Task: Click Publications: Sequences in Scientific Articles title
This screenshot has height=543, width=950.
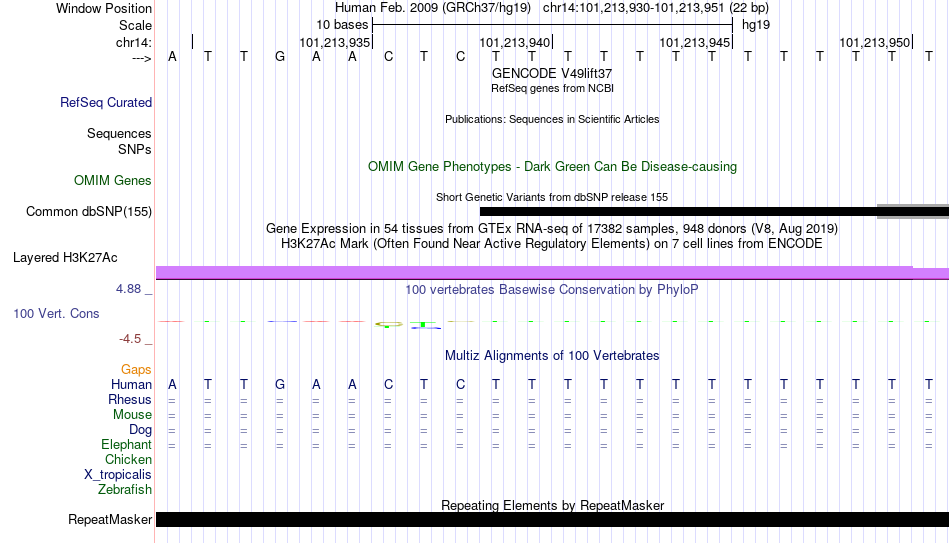Action: point(552,119)
